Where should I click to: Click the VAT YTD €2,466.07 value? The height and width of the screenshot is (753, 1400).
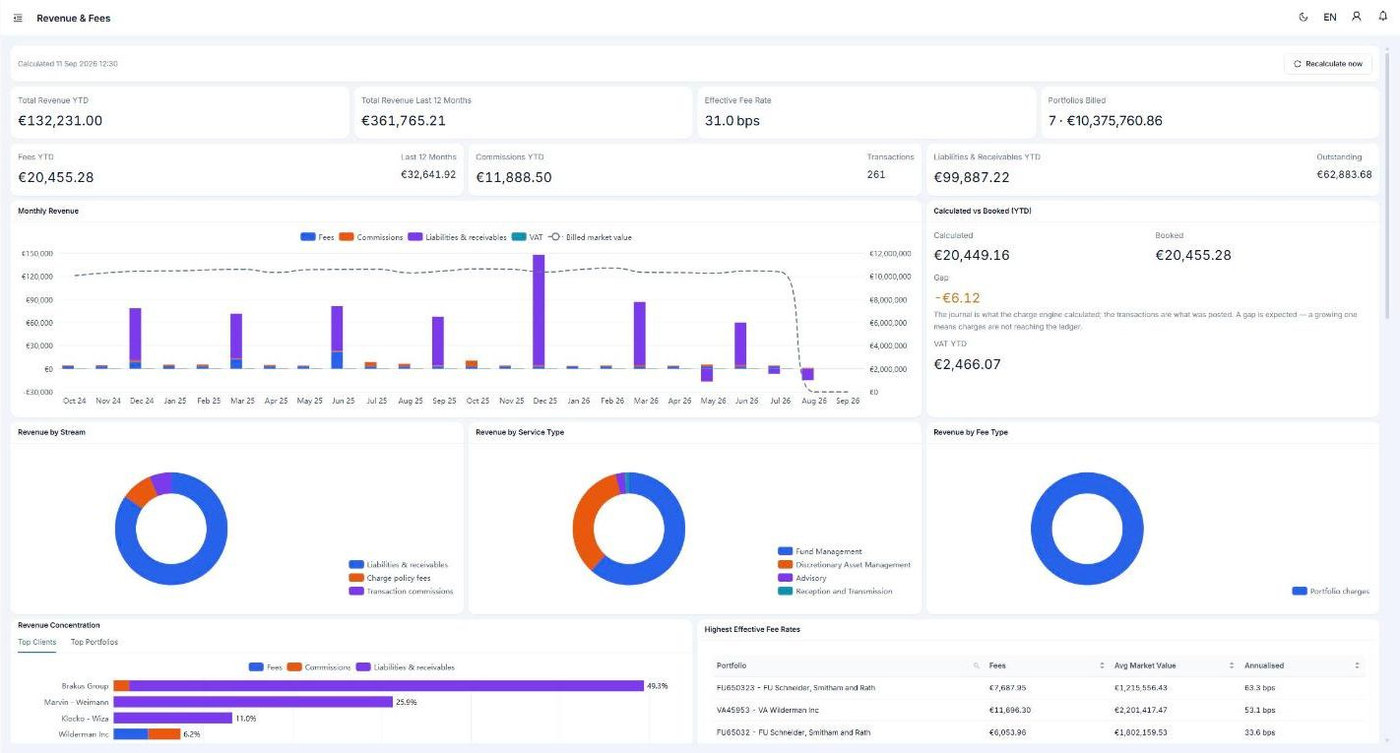click(x=967, y=364)
